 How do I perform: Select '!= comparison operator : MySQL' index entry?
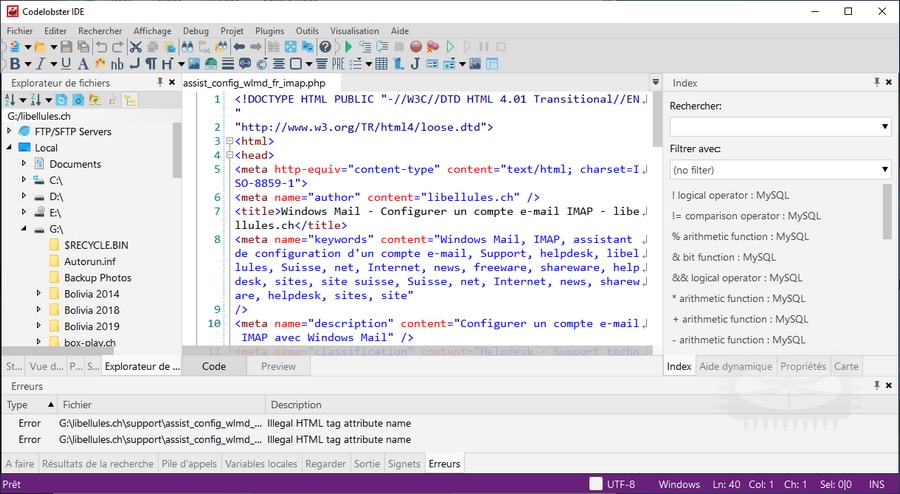746,216
